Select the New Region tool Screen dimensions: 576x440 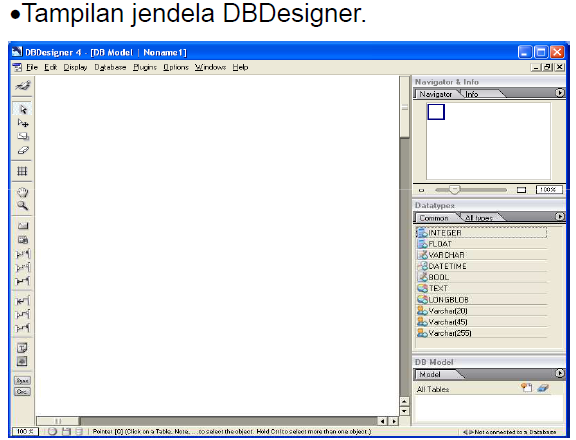tap(23, 226)
